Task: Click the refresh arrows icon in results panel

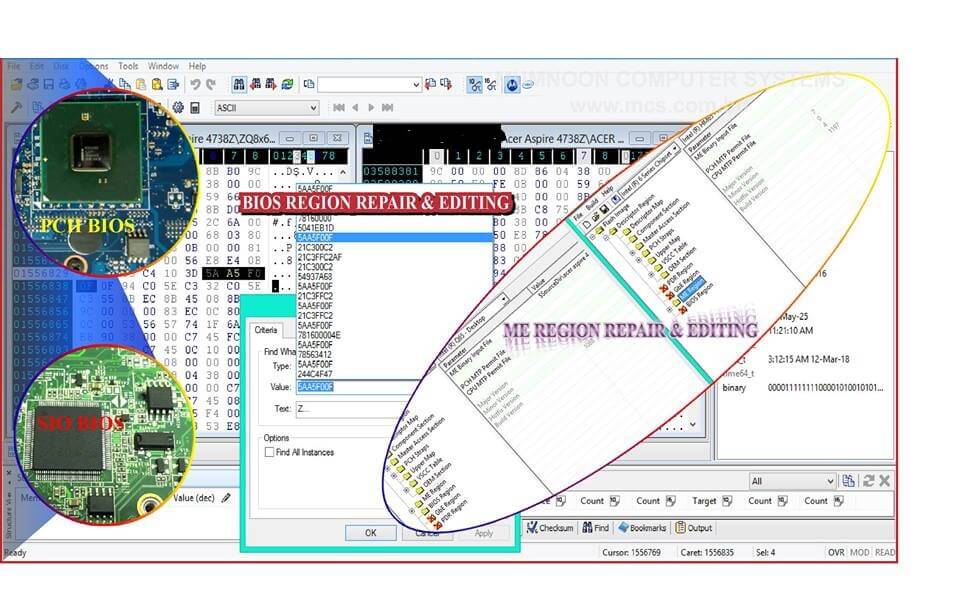Action: point(868,481)
